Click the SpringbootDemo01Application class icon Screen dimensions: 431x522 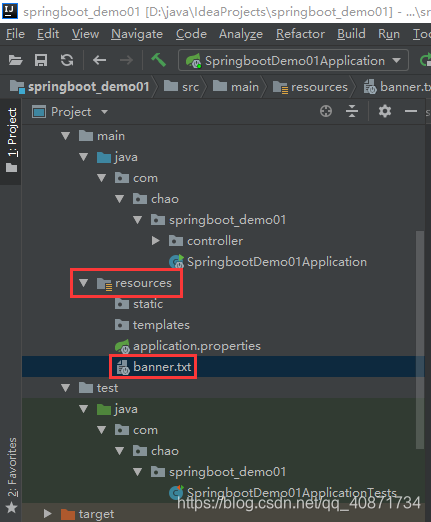click(176, 262)
